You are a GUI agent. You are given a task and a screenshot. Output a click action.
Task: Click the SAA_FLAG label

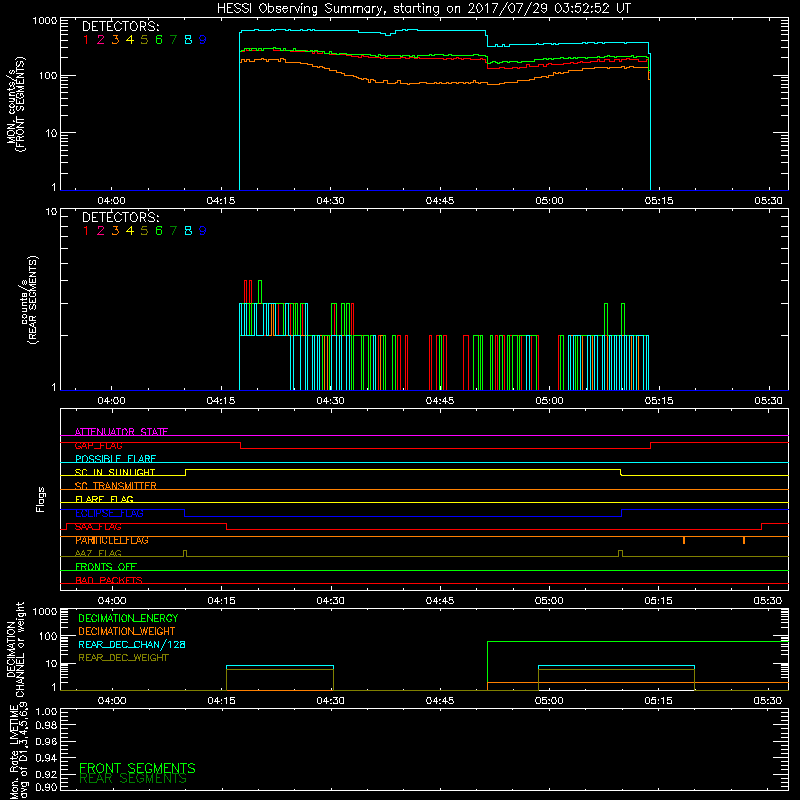(x=98, y=527)
